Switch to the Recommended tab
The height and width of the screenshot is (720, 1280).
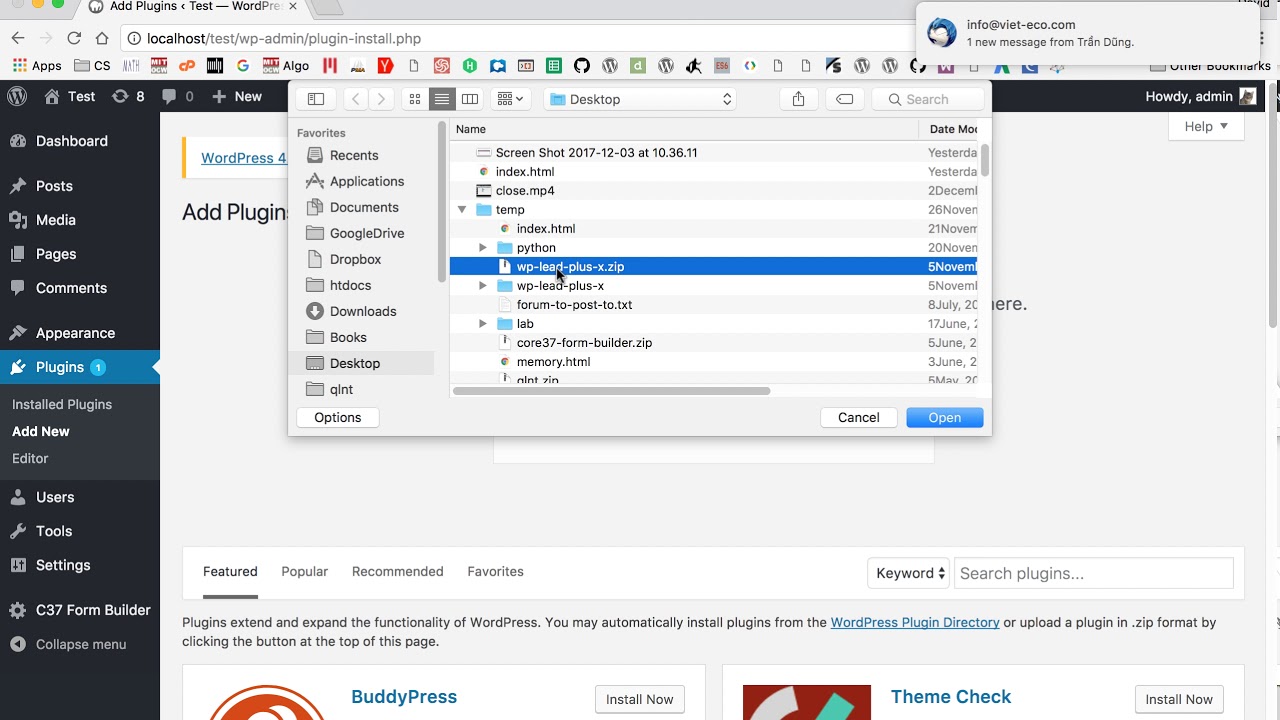397,572
